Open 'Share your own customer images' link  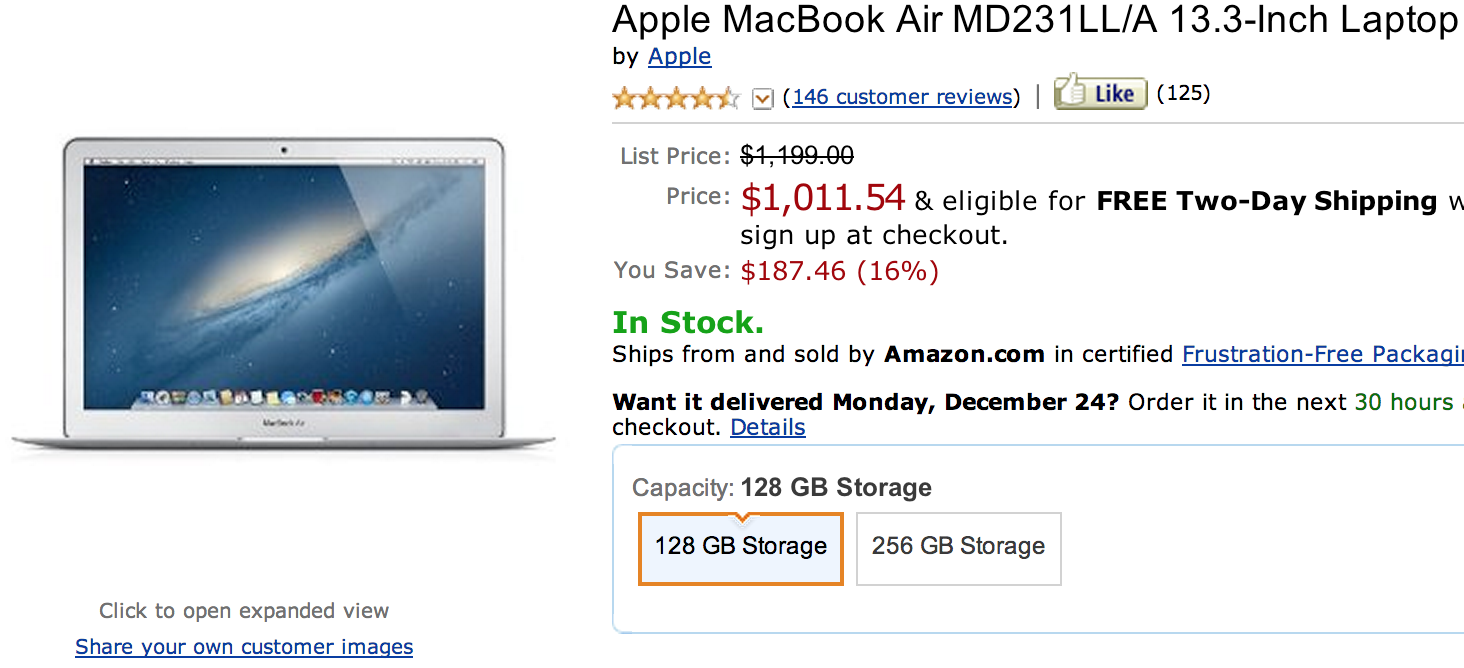[x=244, y=647]
